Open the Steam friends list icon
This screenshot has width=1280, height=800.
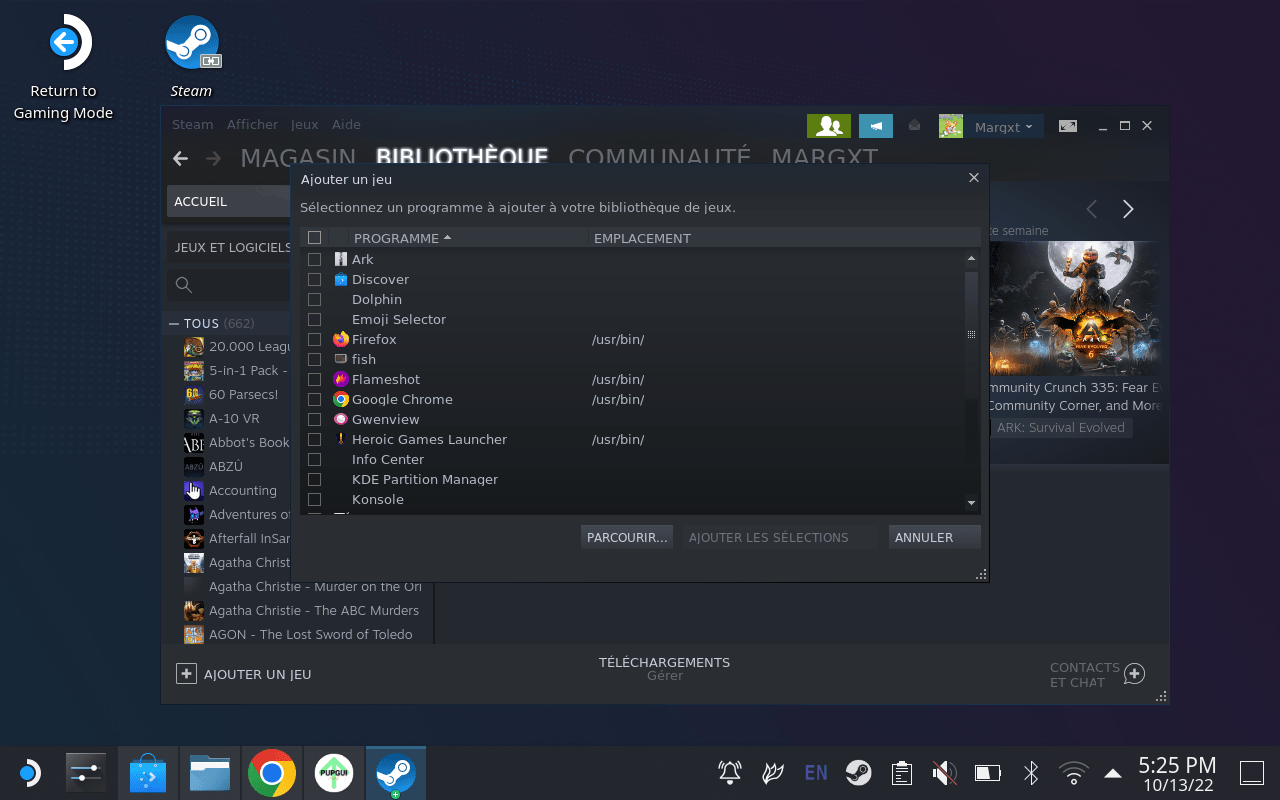pos(828,126)
